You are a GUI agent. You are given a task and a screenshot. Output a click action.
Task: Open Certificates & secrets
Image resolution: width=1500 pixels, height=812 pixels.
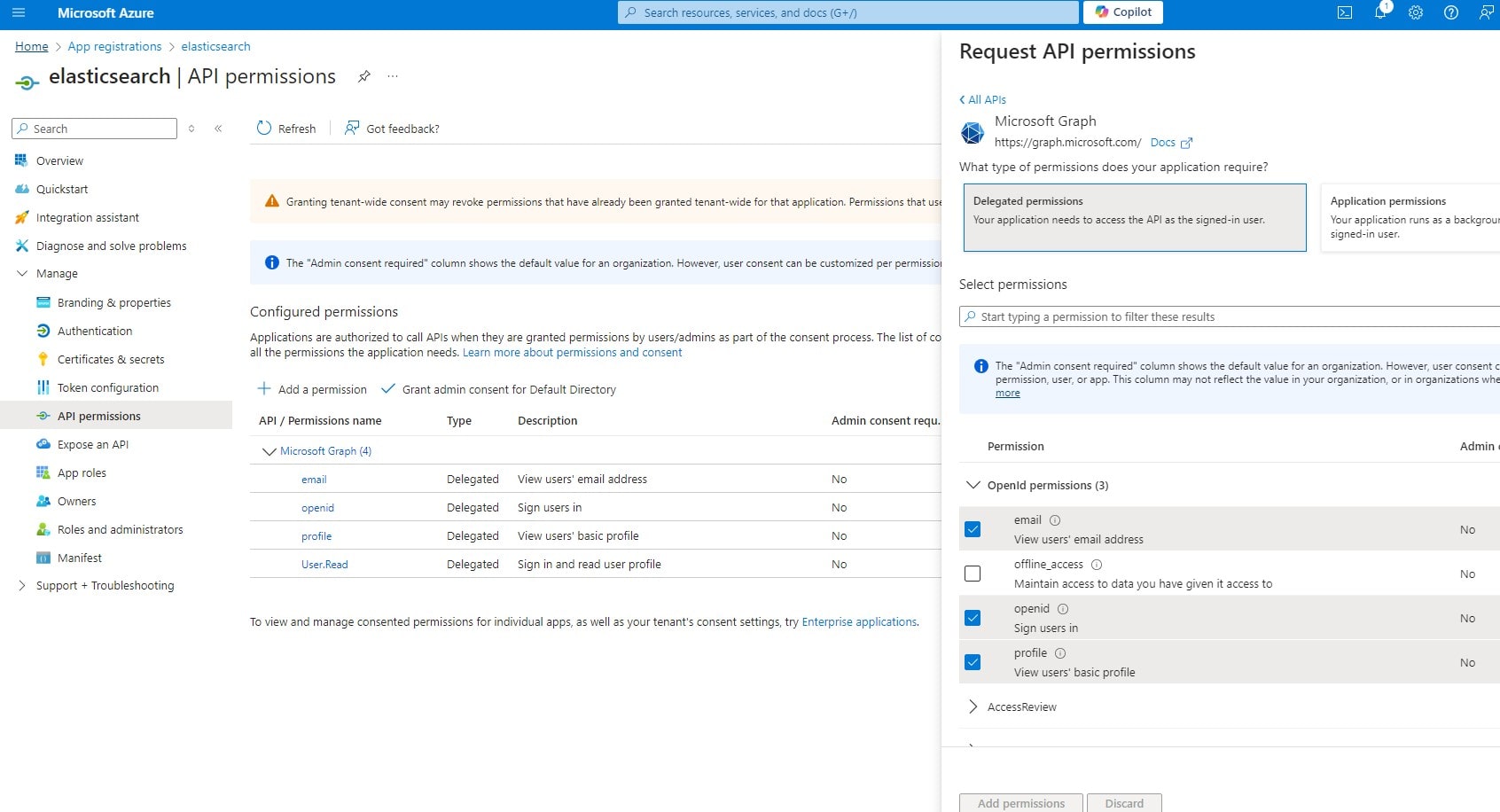(x=111, y=359)
